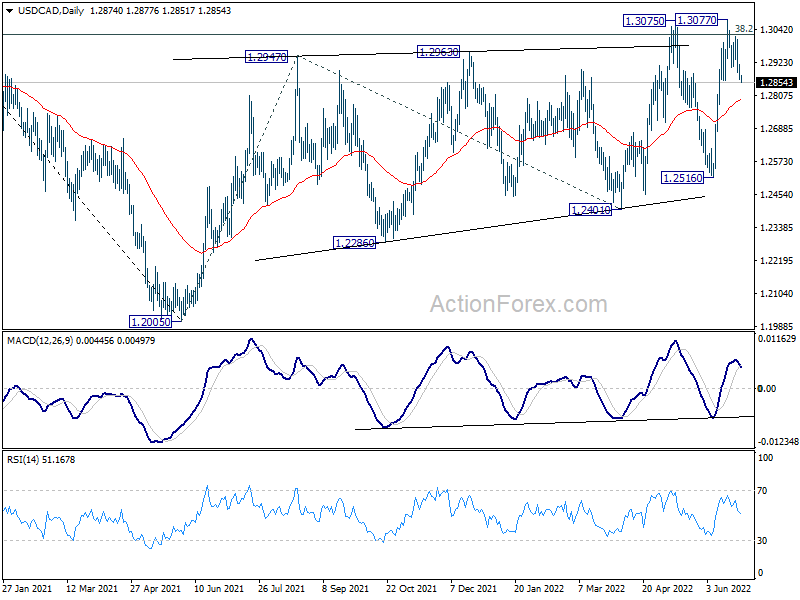Viewport: 800px width, 600px height.
Task: Click the RSI 70 level label
Action: [x=762, y=491]
